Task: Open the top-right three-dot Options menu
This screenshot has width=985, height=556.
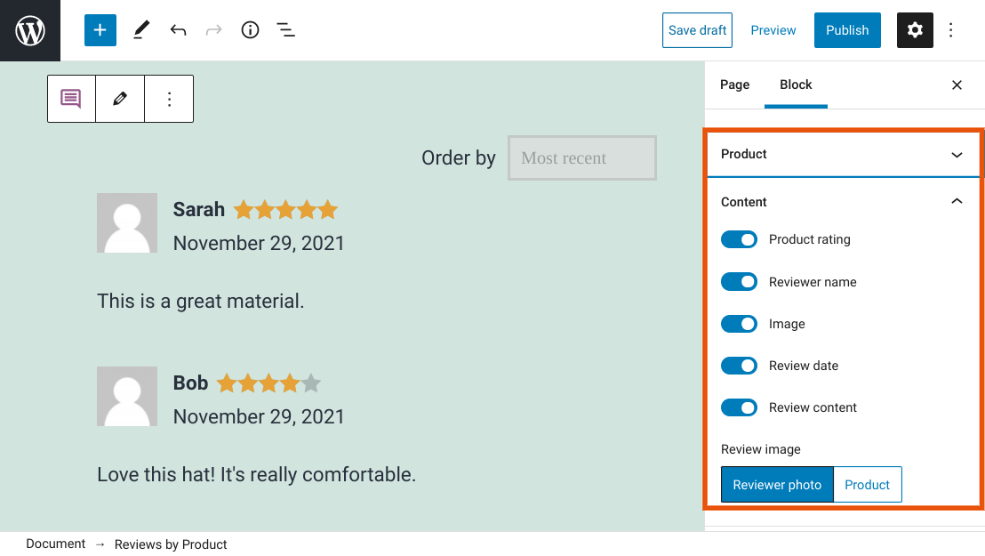Action: pos(951,30)
